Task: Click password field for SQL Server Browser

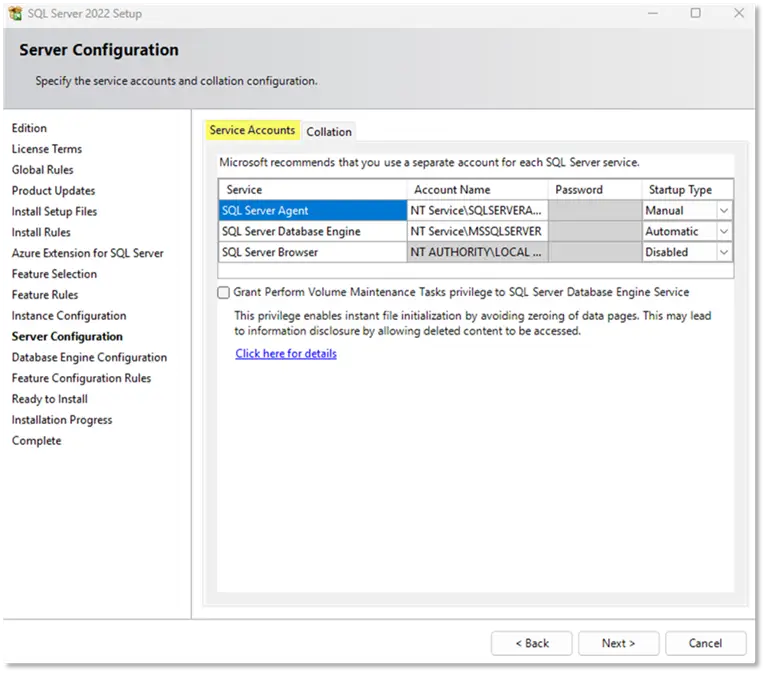Action: [x=595, y=253]
